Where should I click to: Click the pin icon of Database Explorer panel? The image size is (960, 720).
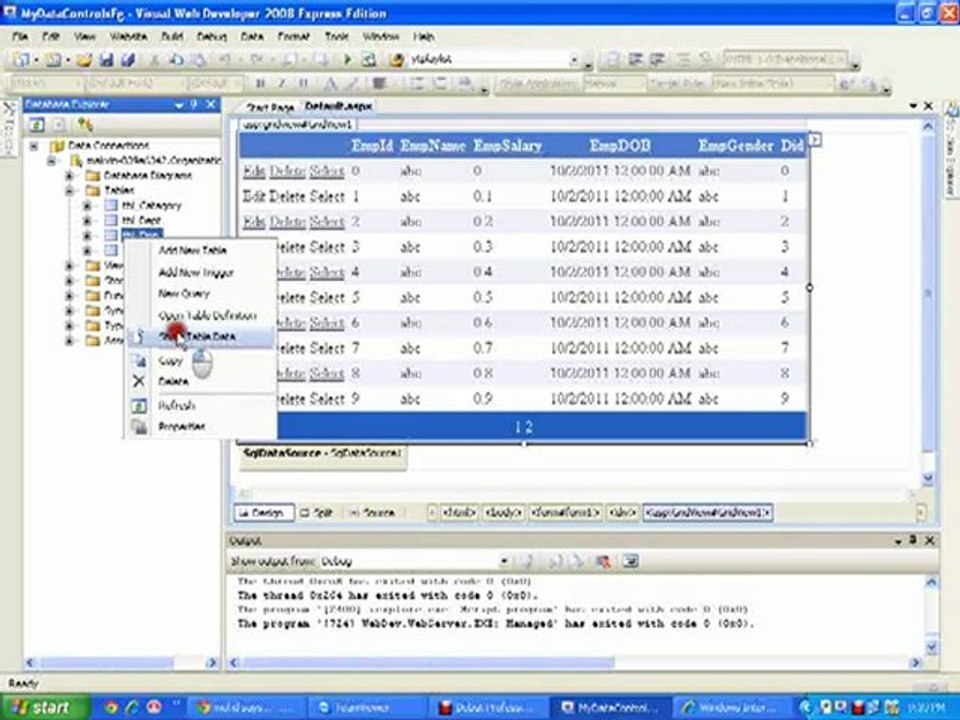194,105
